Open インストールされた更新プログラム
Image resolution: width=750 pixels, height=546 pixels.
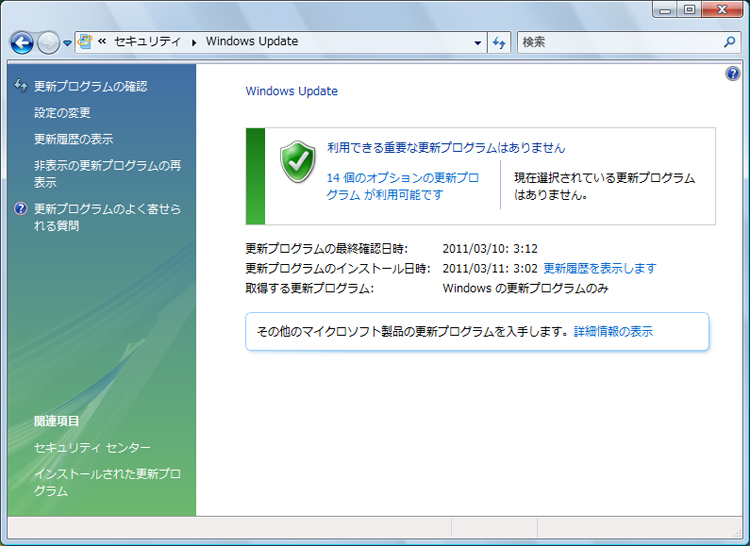pyautogui.click(x=107, y=482)
